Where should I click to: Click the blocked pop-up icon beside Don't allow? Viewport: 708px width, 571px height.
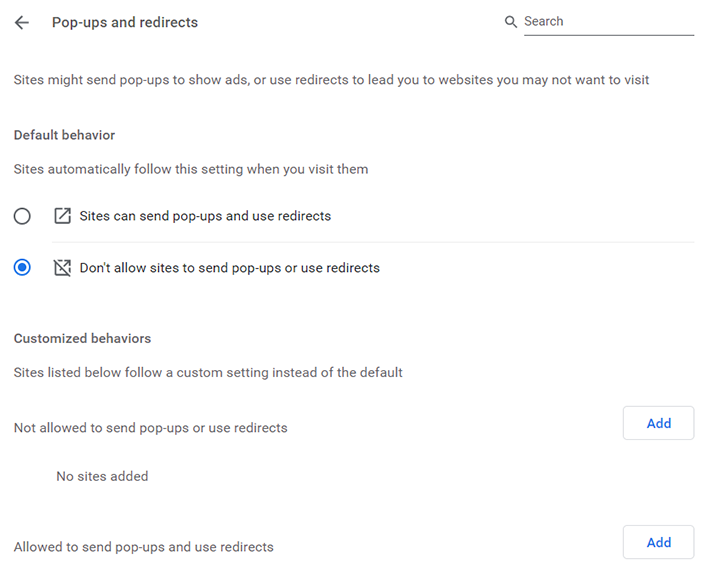coord(63,268)
